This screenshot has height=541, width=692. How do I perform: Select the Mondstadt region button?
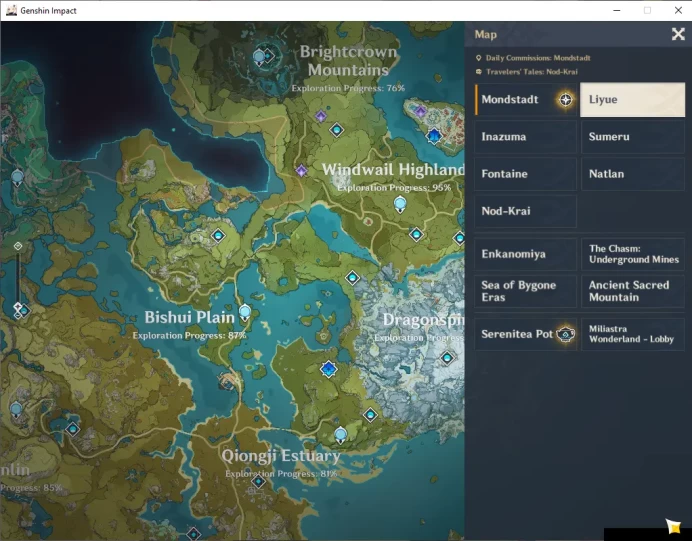click(526, 99)
